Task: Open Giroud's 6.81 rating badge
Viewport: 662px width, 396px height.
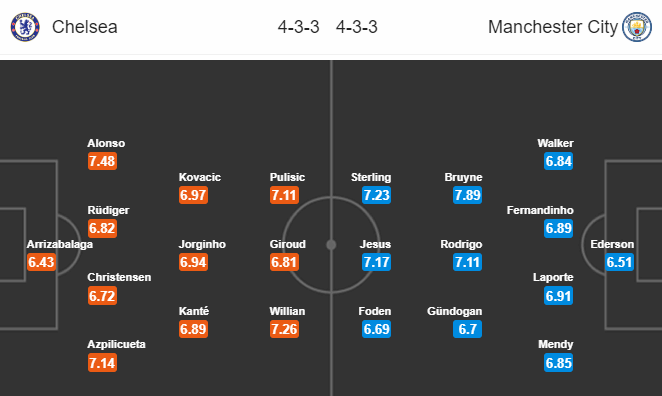Action: point(285,262)
